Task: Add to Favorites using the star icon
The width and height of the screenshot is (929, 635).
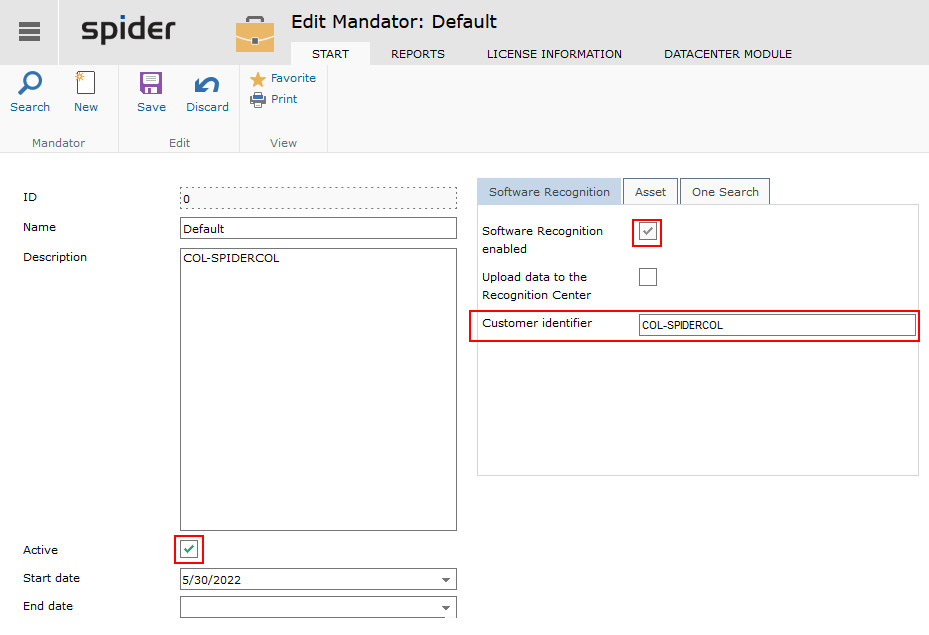Action: [x=258, y=79]
